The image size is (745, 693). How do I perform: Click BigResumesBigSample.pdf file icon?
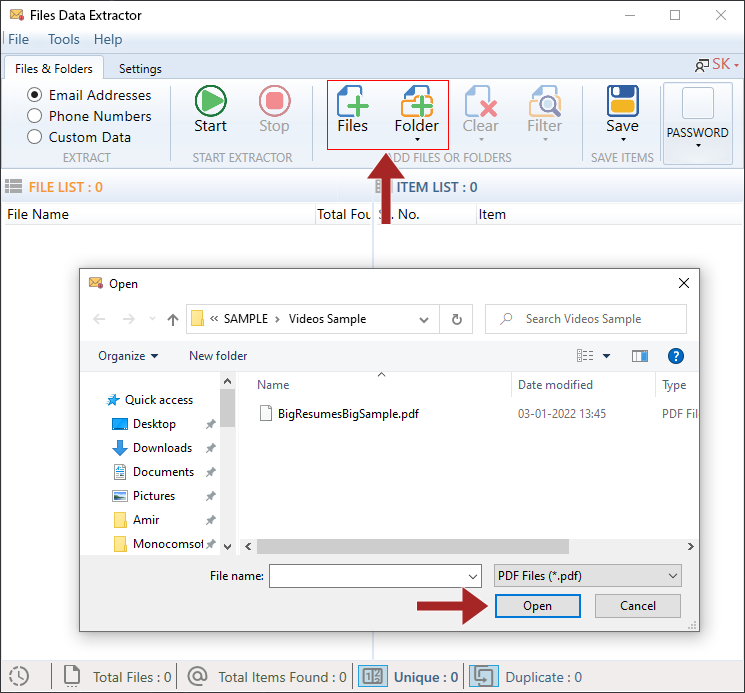coord(266,413)
